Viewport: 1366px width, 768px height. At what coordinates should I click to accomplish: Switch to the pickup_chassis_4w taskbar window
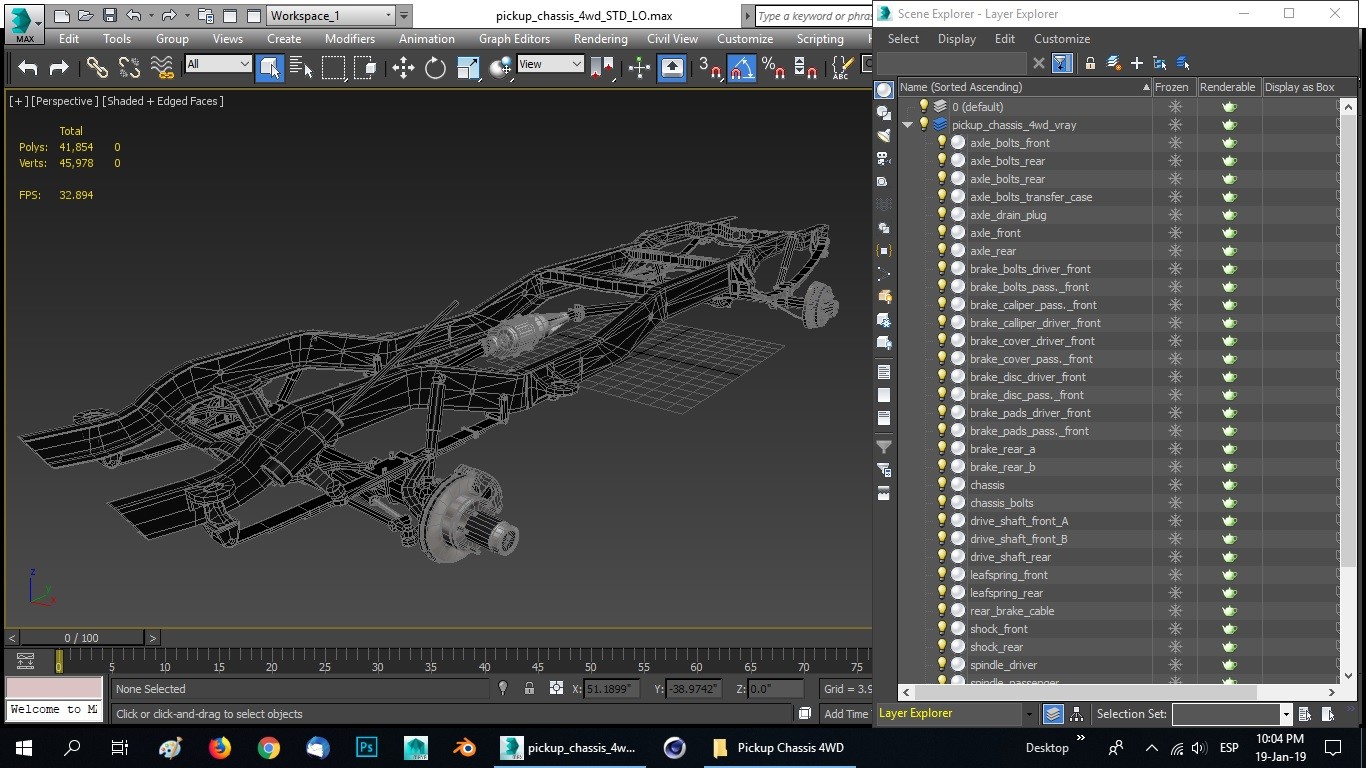570,747
